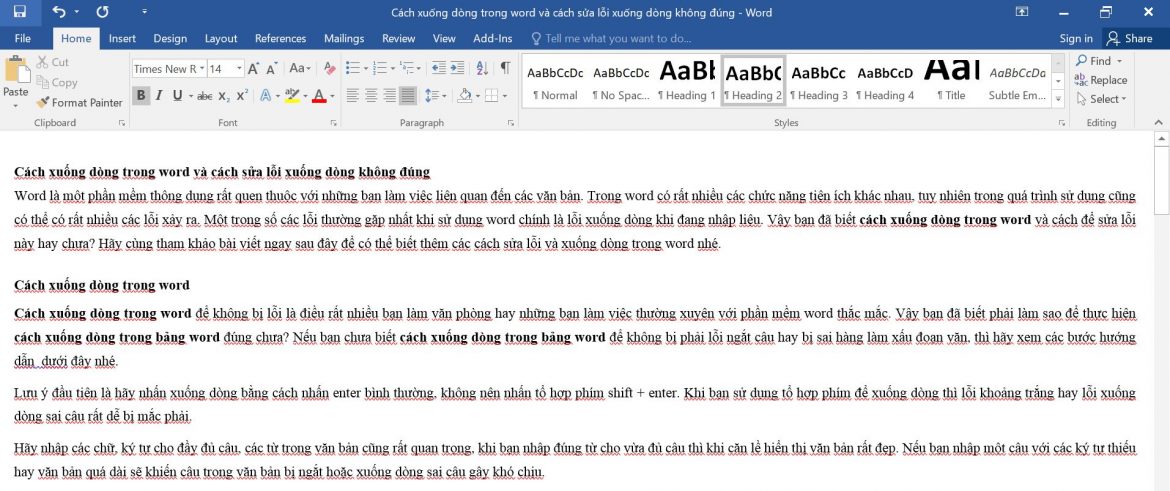
Task: Open the Change Case Aa dropdown
Action: coord(300,69)
